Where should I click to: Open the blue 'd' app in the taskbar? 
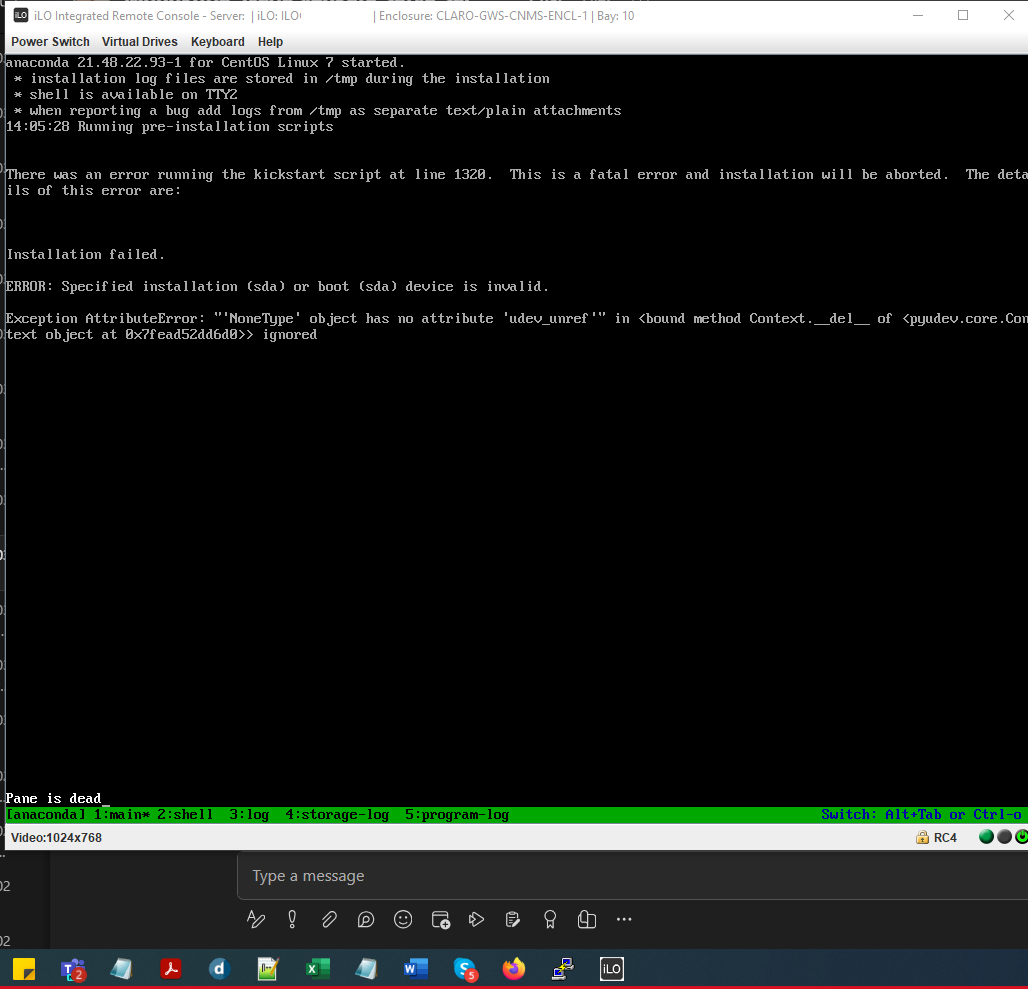pyautogui.click(x=219, y=969)
